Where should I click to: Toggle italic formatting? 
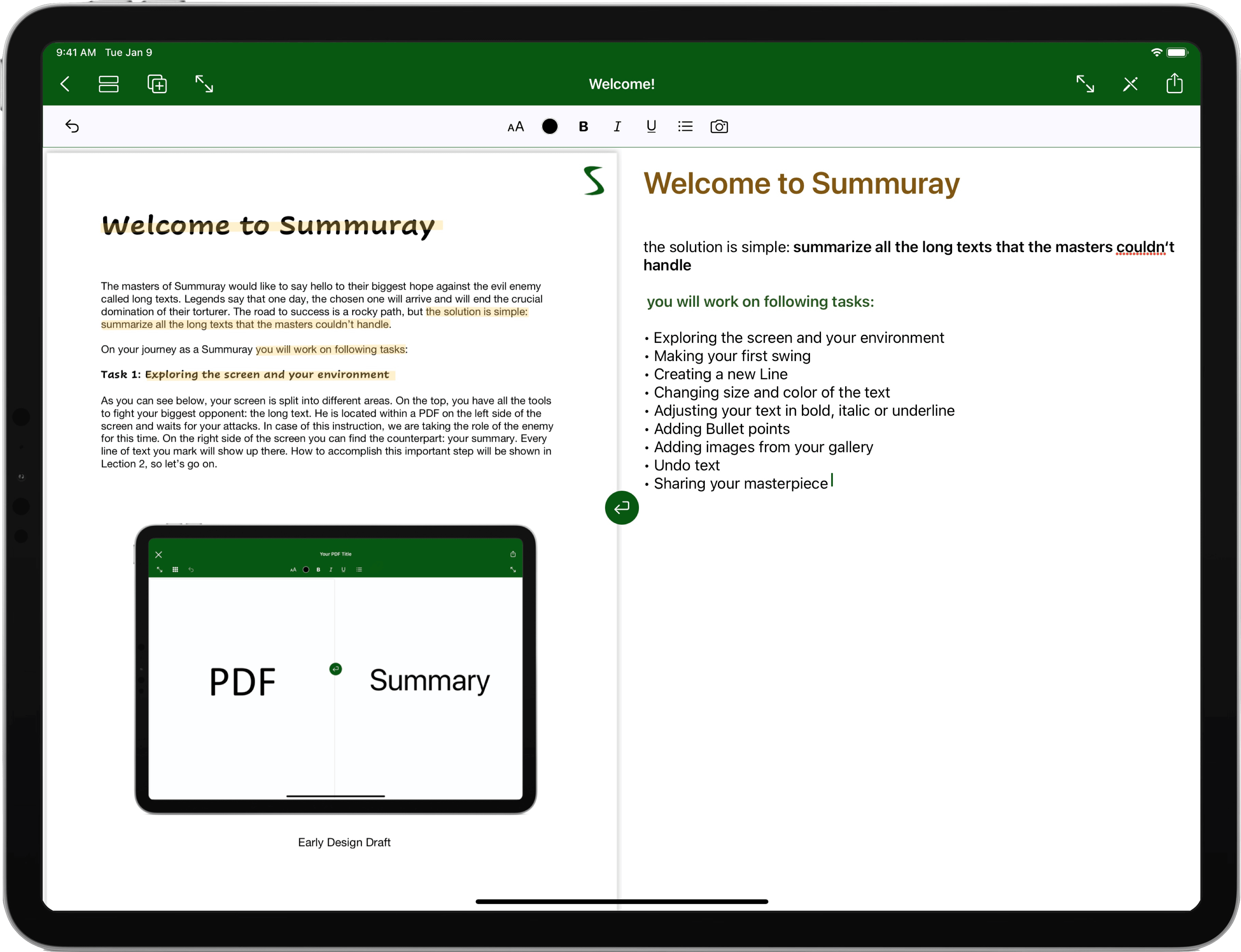pos(617,126)
